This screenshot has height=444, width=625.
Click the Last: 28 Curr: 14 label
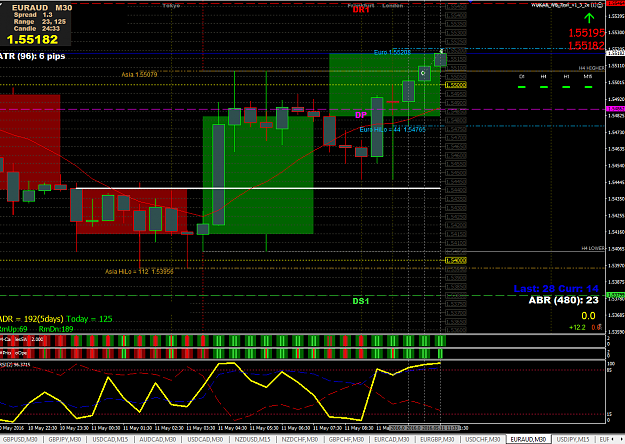tap(556, 289)
